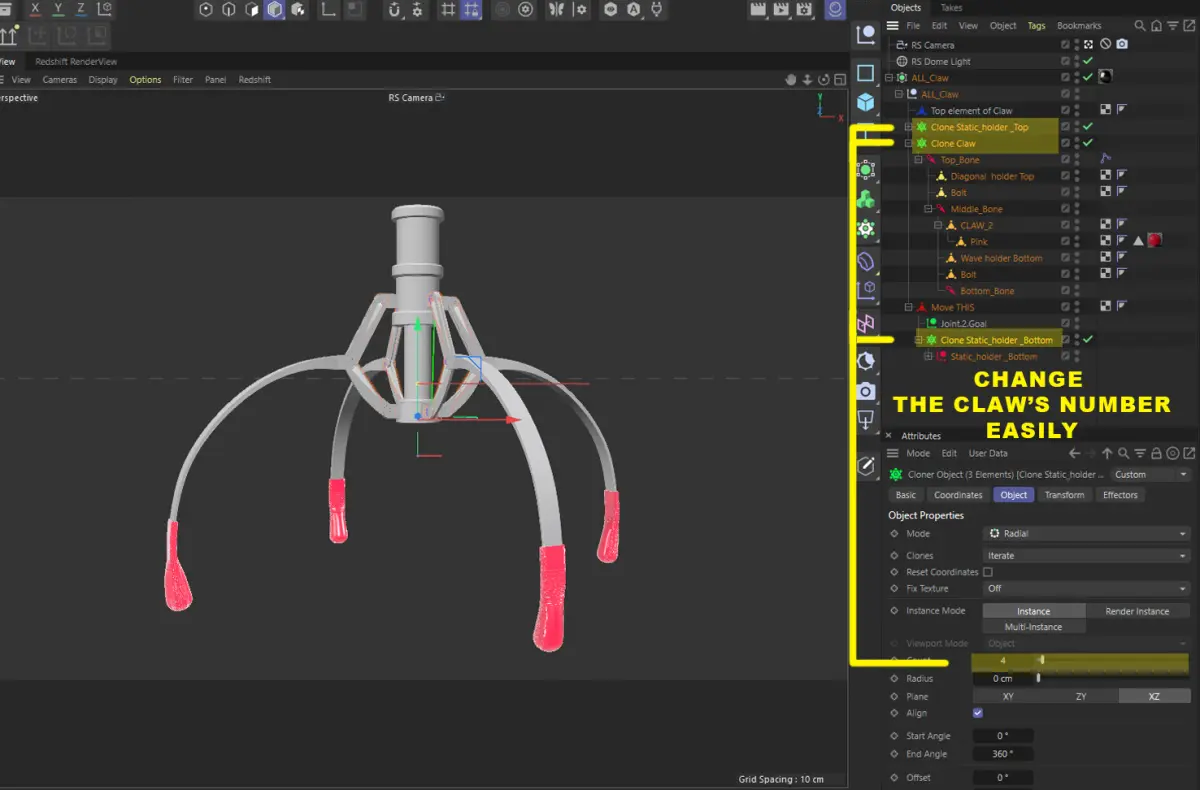The width and height of the screenshot is (1200, 790).
Task: Lock the Attributes manager element
Action: tap(1156, 454)
